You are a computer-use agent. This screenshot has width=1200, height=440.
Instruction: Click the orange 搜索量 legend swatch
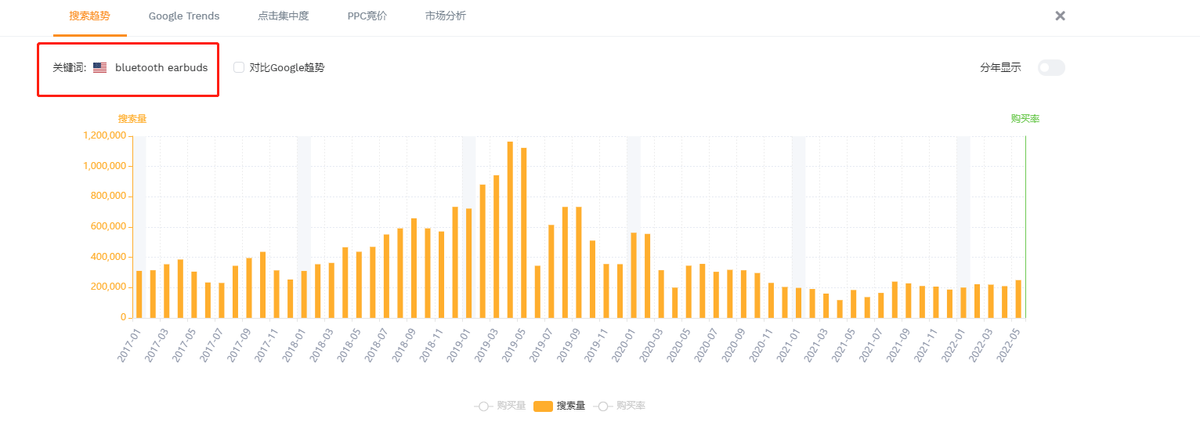coord(543,406)
